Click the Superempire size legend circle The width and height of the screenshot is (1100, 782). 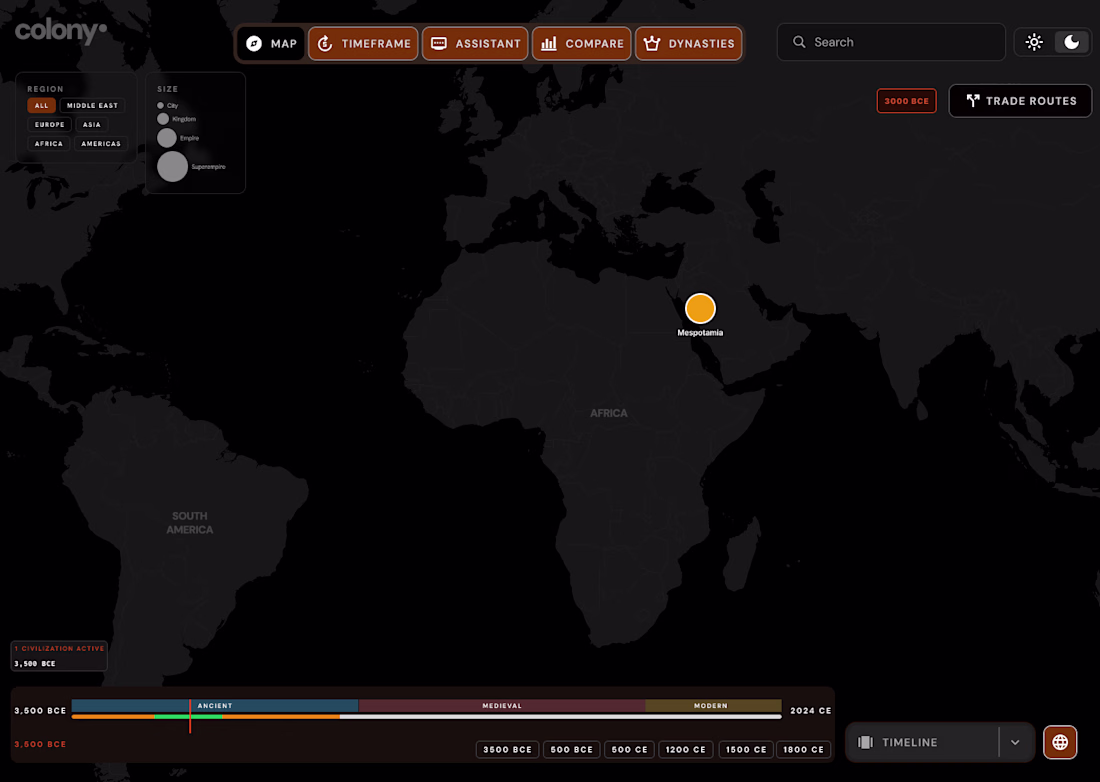pos(173,166)
